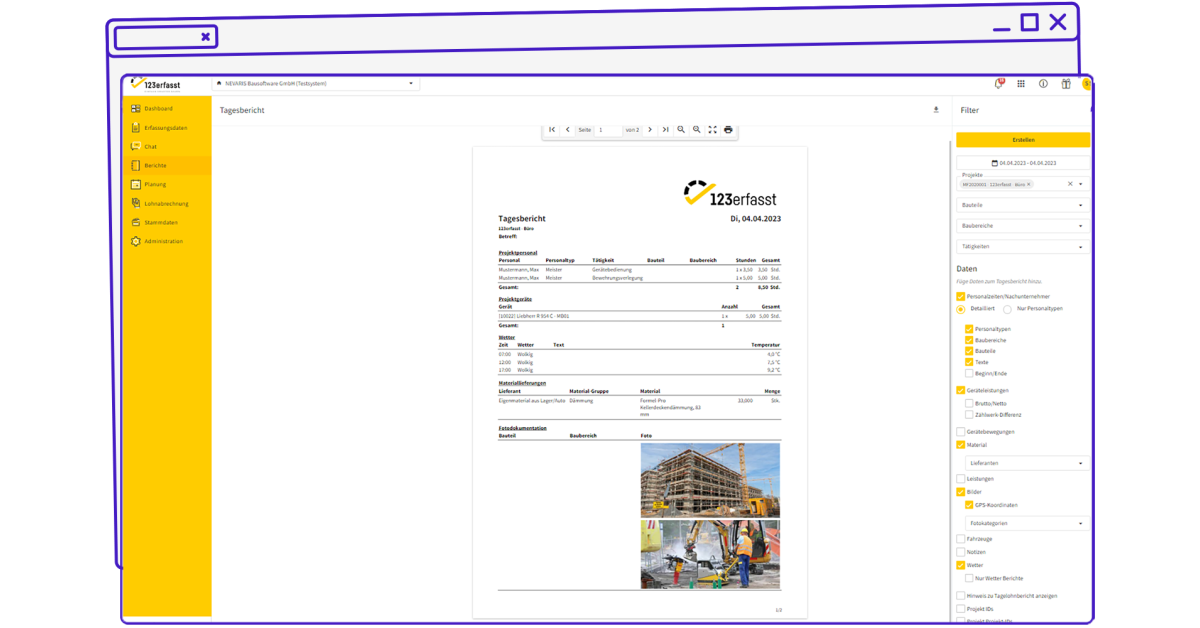Image resolution: width=1200 pixels, height=628 pixels.
Task: Uncheck Personalzeiten/Nachunternehmer checkbox
Action: click(x=961, y=297)
